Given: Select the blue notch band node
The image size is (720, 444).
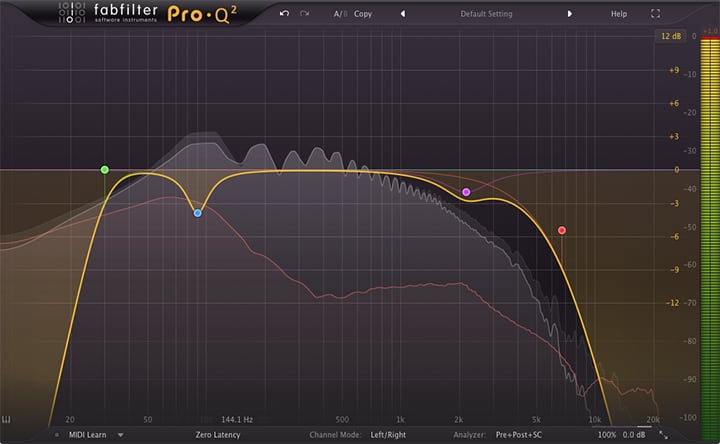Looking at the screenshot, I should [197, 213].
